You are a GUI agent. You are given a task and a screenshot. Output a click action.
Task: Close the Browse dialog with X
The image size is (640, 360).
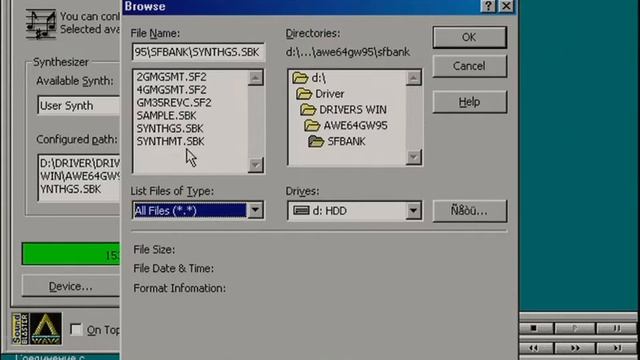pos(506,6)
